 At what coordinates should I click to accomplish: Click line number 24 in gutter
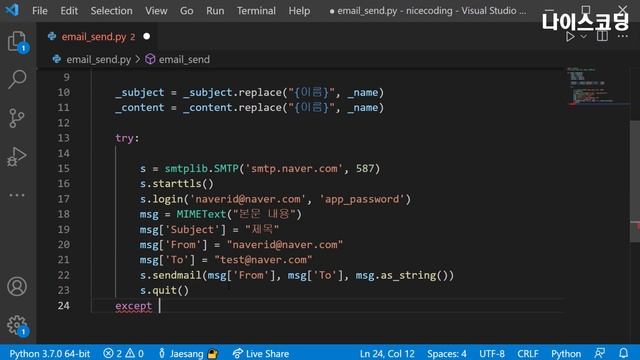click(x=63, y=306)
